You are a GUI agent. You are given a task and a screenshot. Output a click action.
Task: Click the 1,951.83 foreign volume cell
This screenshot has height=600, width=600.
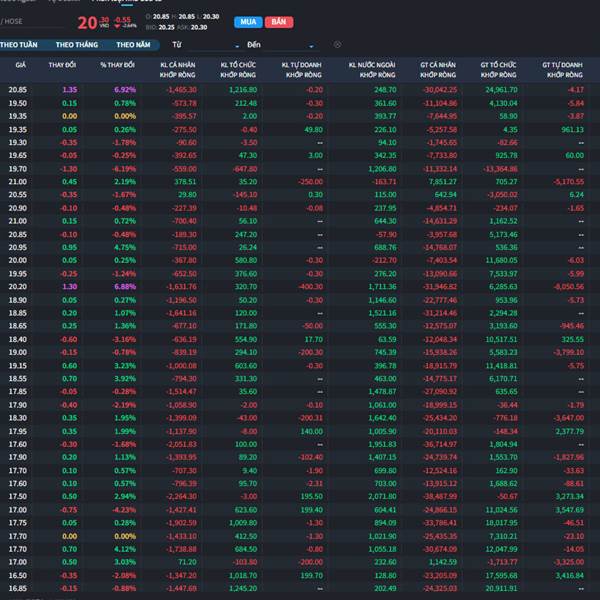coord(383,445)
